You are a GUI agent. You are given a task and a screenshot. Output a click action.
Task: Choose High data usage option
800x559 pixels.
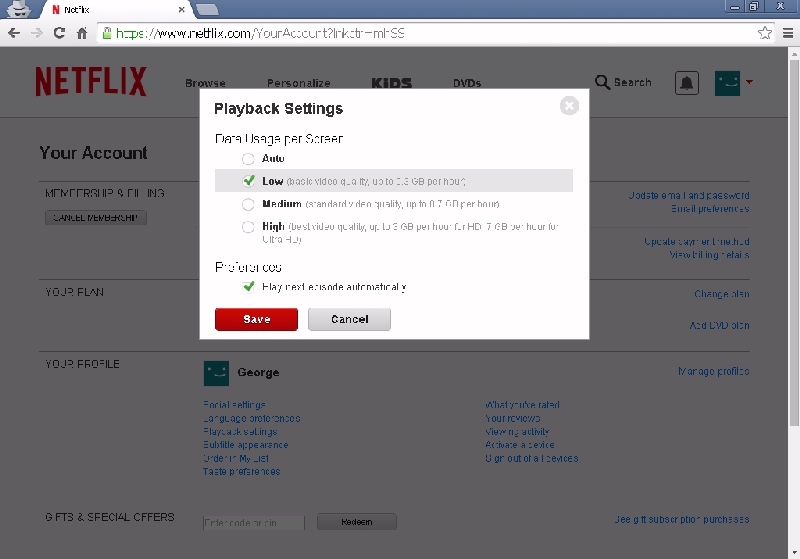click(248, 226)
